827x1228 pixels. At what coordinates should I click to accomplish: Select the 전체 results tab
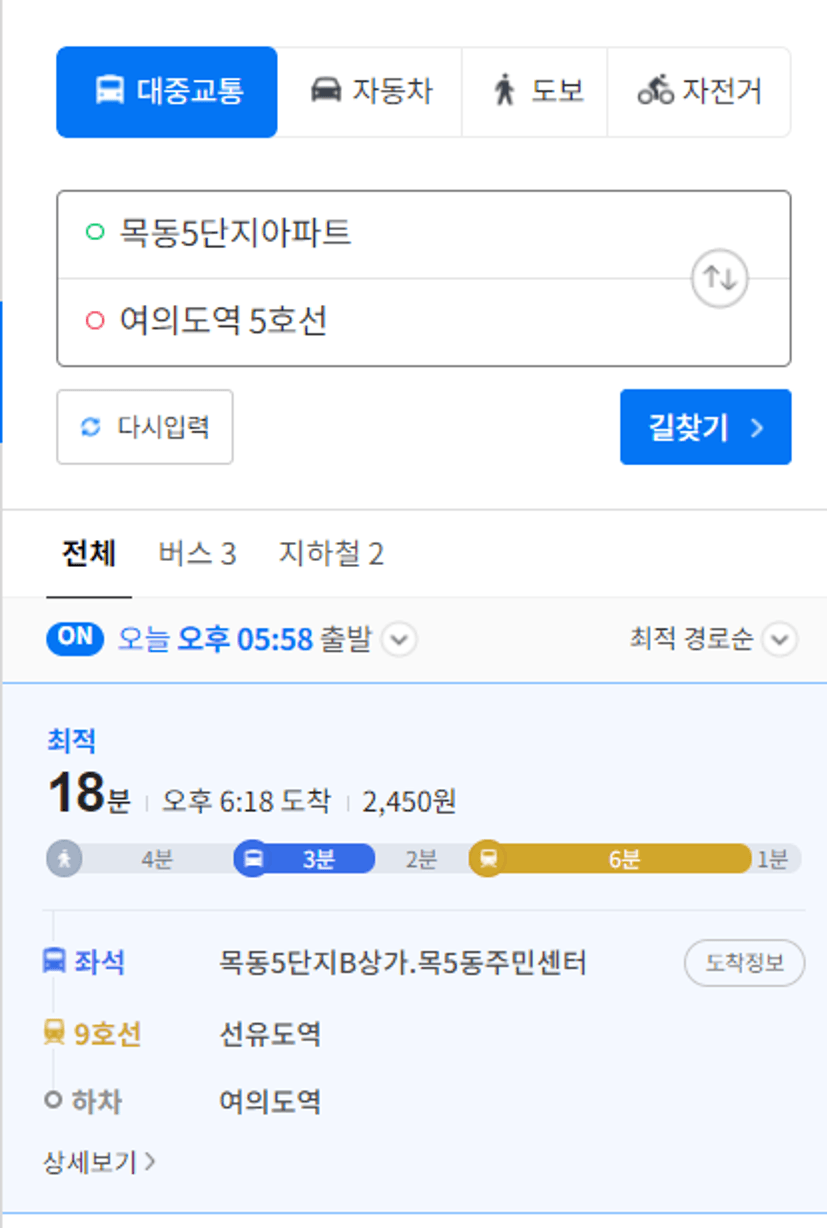pyautogui.click(x=89, y=554)
